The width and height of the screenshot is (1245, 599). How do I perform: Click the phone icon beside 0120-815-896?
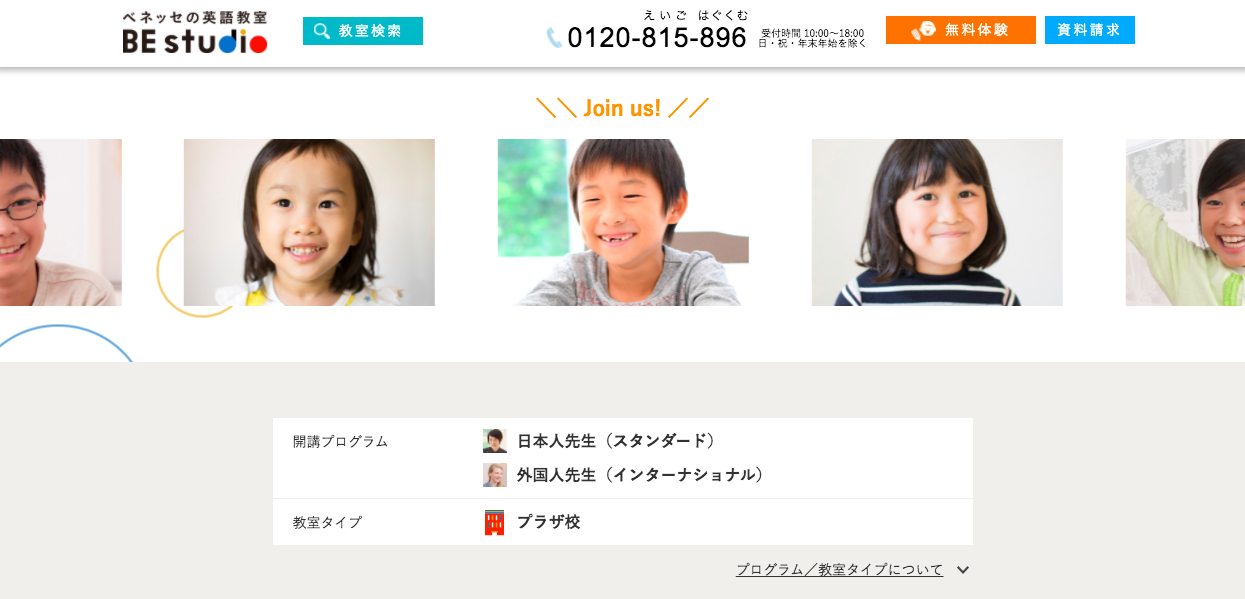coord(554,38)
